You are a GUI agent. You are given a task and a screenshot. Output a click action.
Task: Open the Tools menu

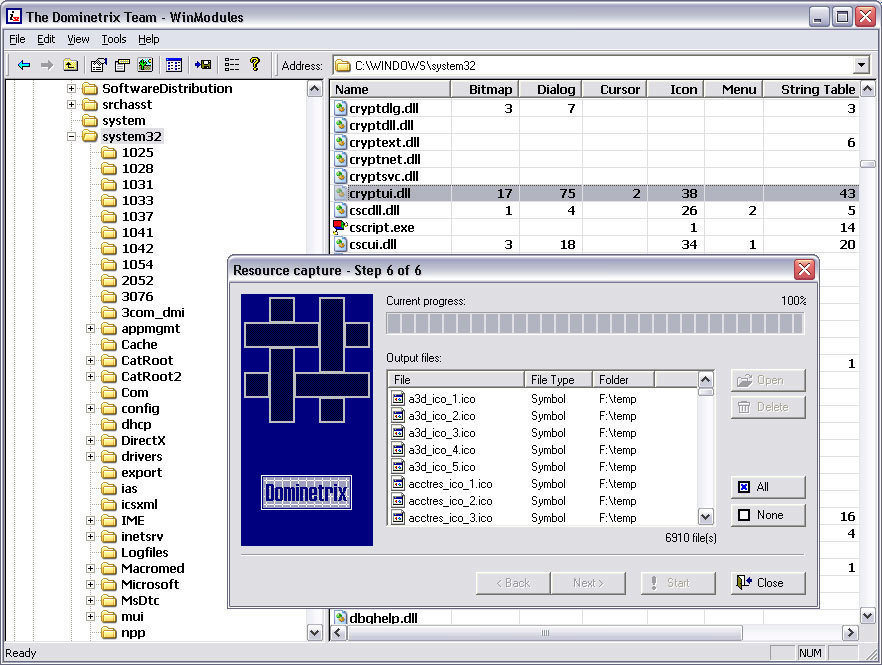114,39
